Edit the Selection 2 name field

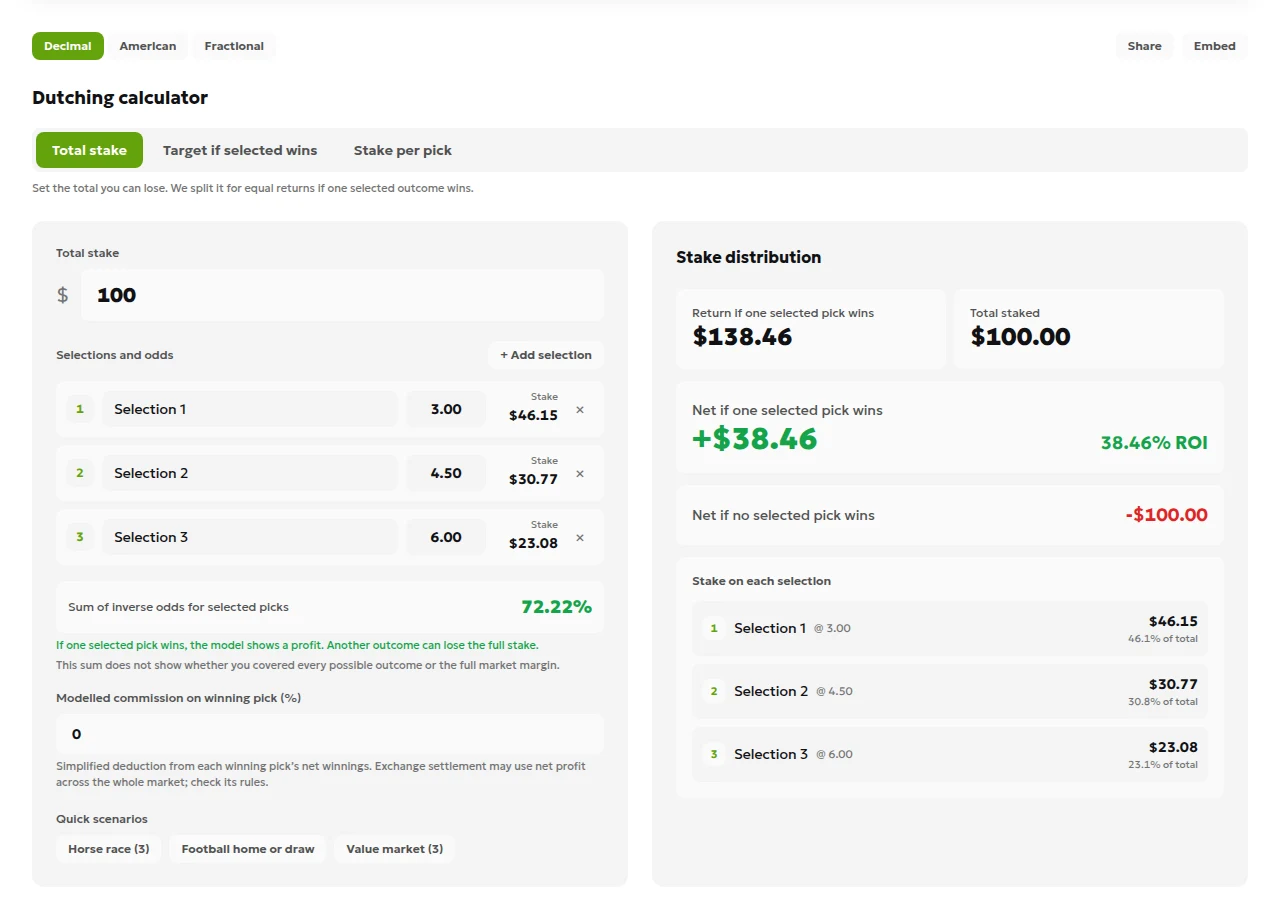(250, 473)
